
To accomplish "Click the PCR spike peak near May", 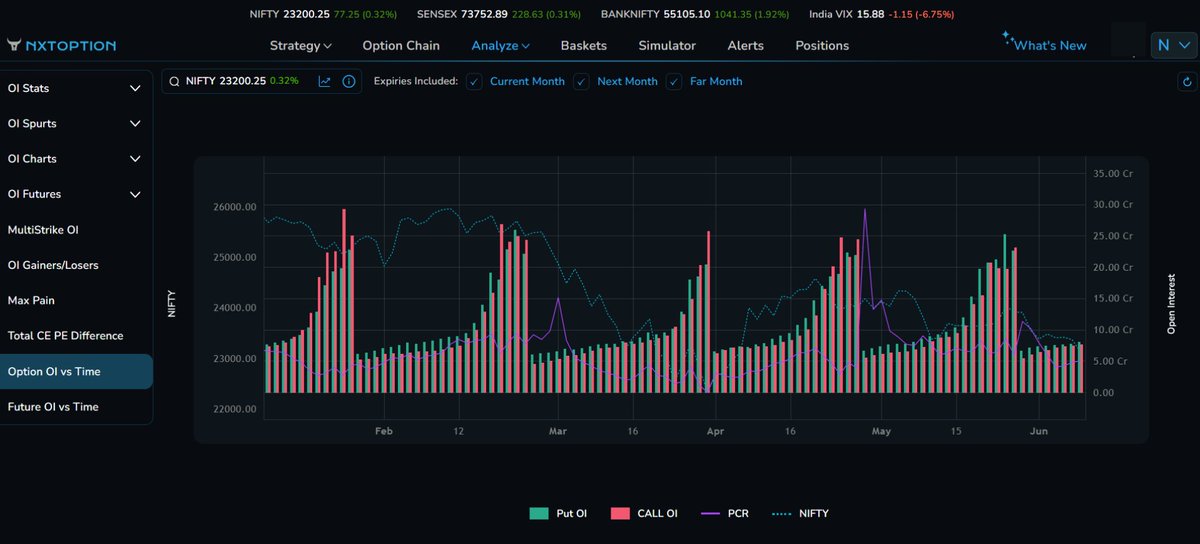I will point(865,211).
